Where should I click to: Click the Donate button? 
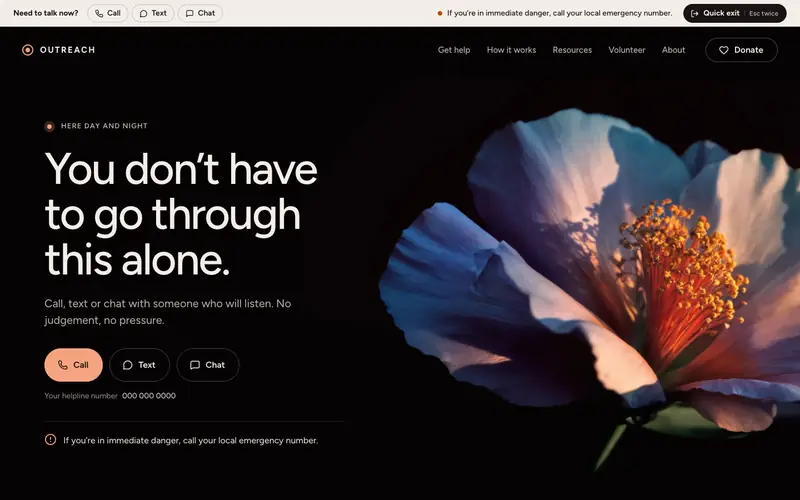741,50
